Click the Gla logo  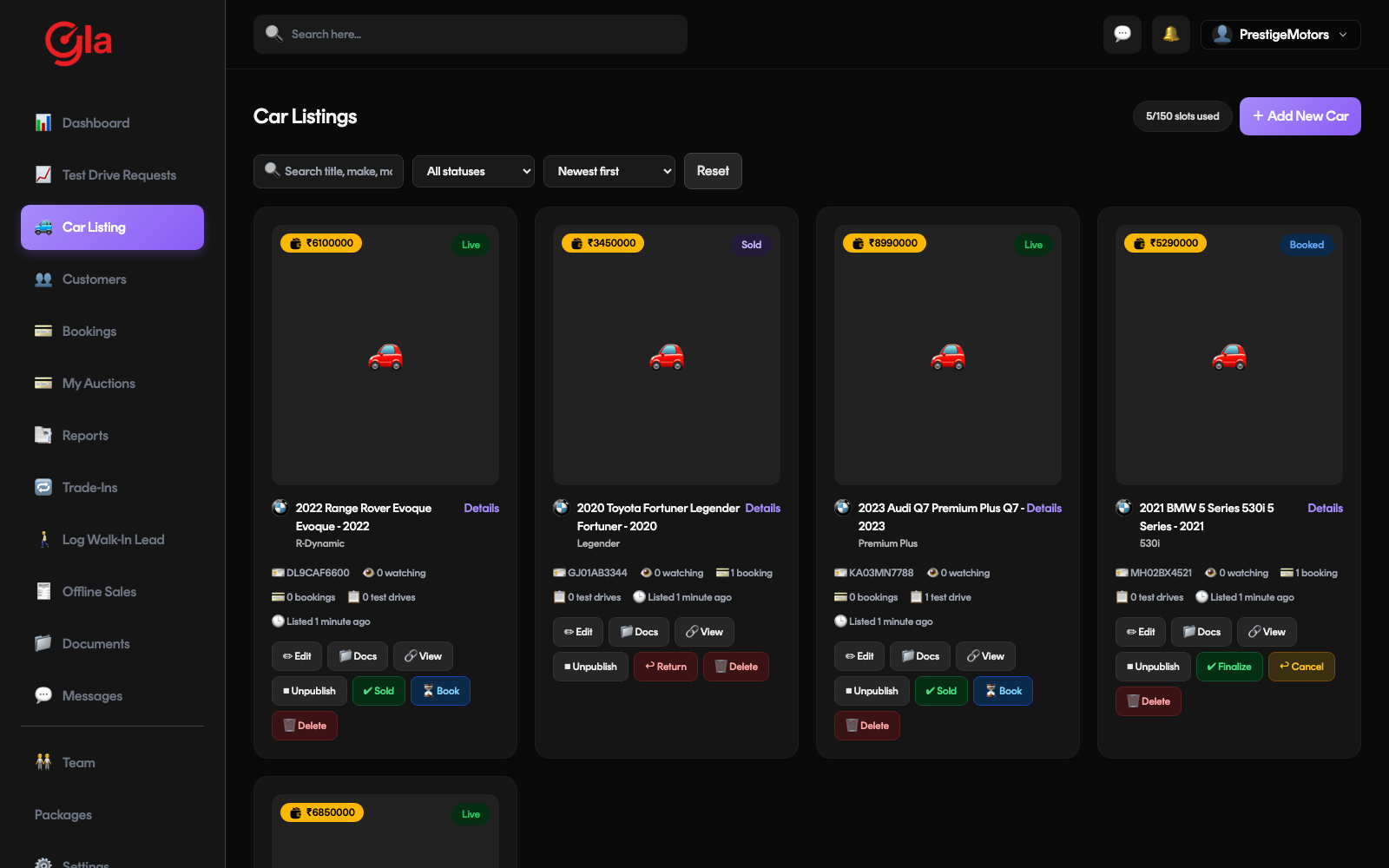(x=78, y=43)
